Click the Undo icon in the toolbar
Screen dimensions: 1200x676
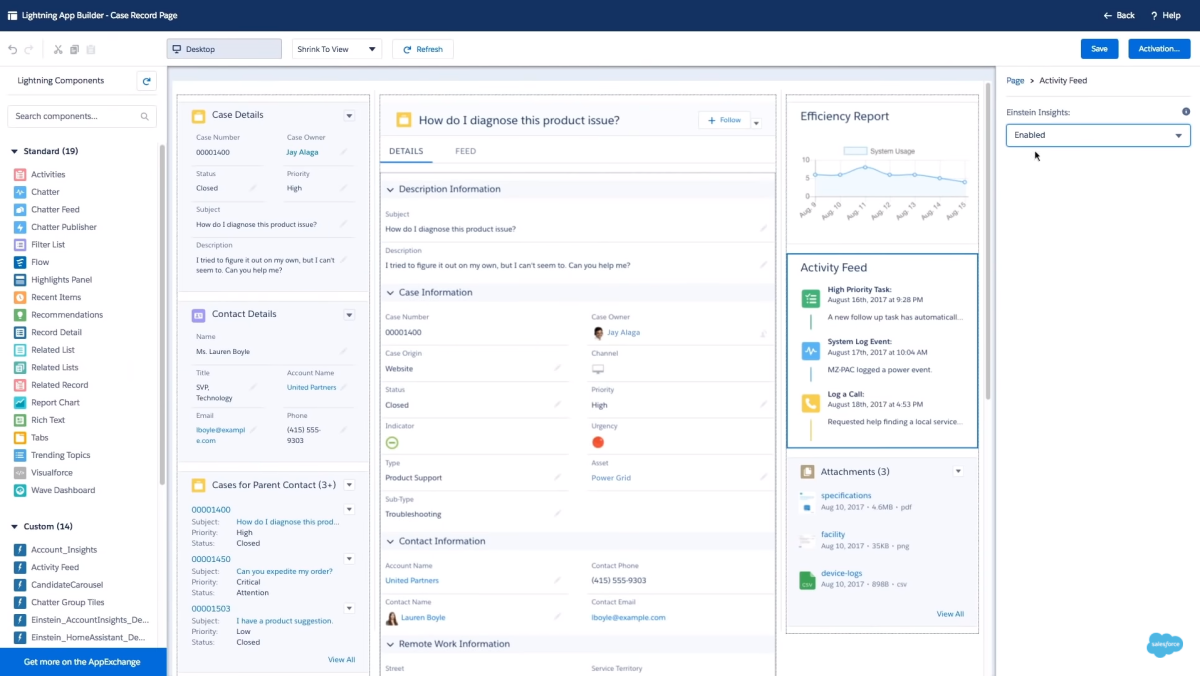[x=11, y=48]
